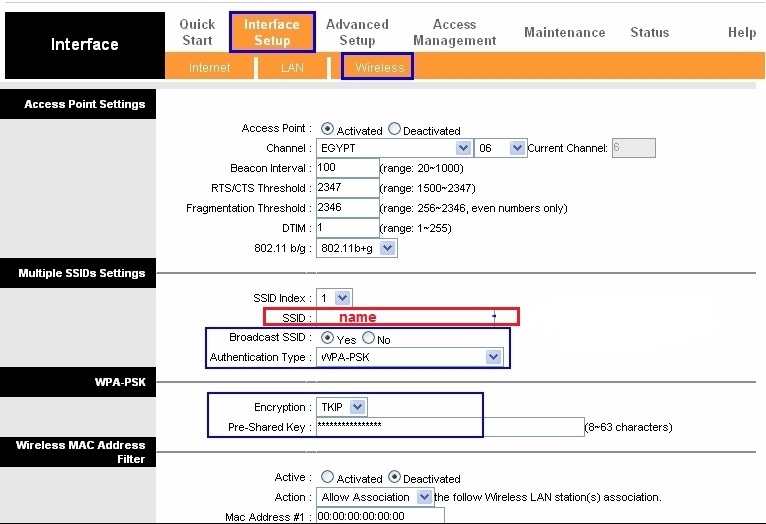Click the Current Channel field

tap(634, 148)
